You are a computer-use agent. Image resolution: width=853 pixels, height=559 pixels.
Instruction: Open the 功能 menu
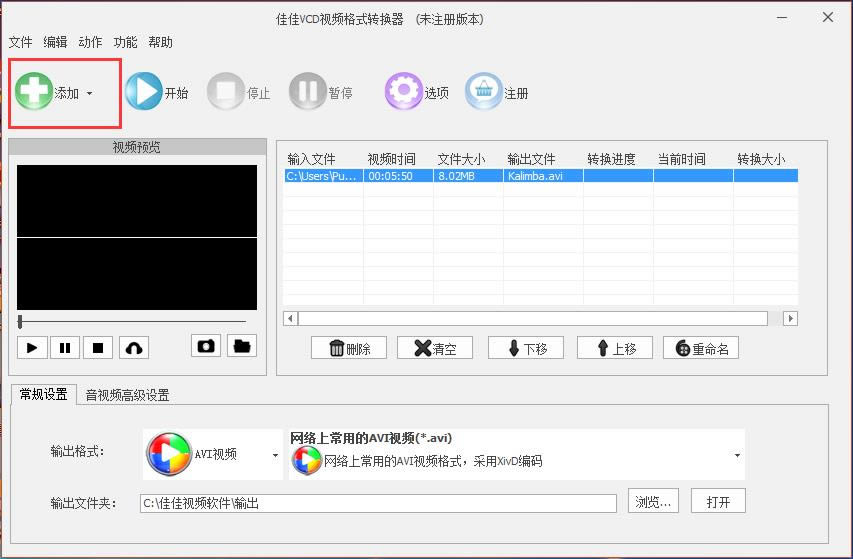coord(125,42)
